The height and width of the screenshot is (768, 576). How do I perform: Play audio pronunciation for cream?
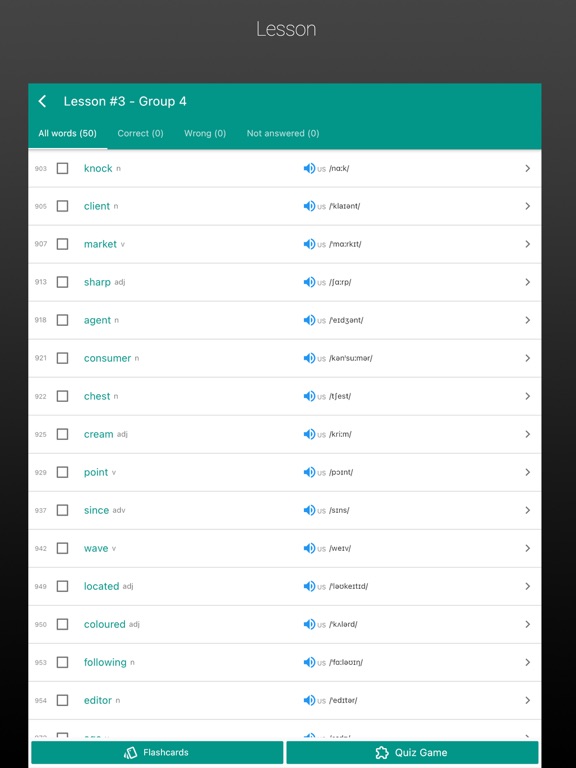tap(309, 434)
